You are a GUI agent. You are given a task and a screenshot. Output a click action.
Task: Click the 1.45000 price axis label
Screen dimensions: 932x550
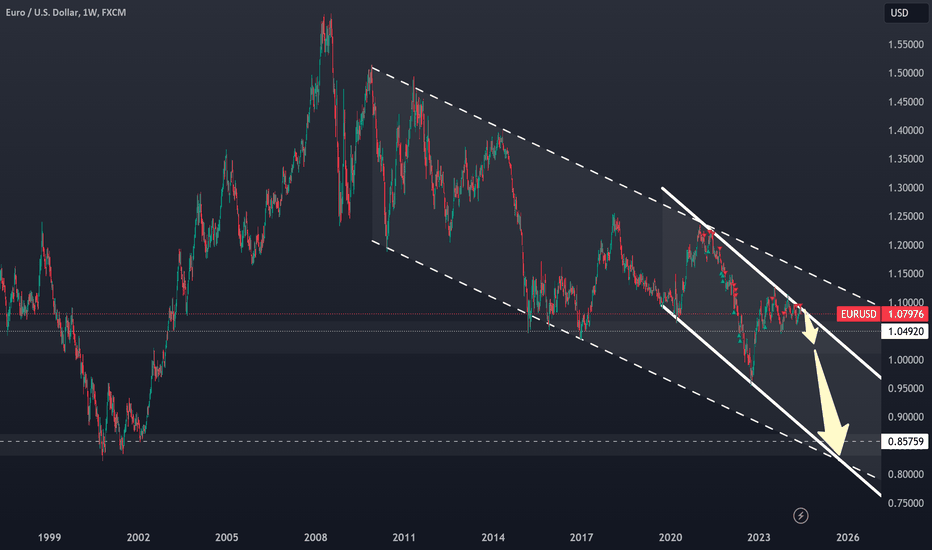click(906, 102)
